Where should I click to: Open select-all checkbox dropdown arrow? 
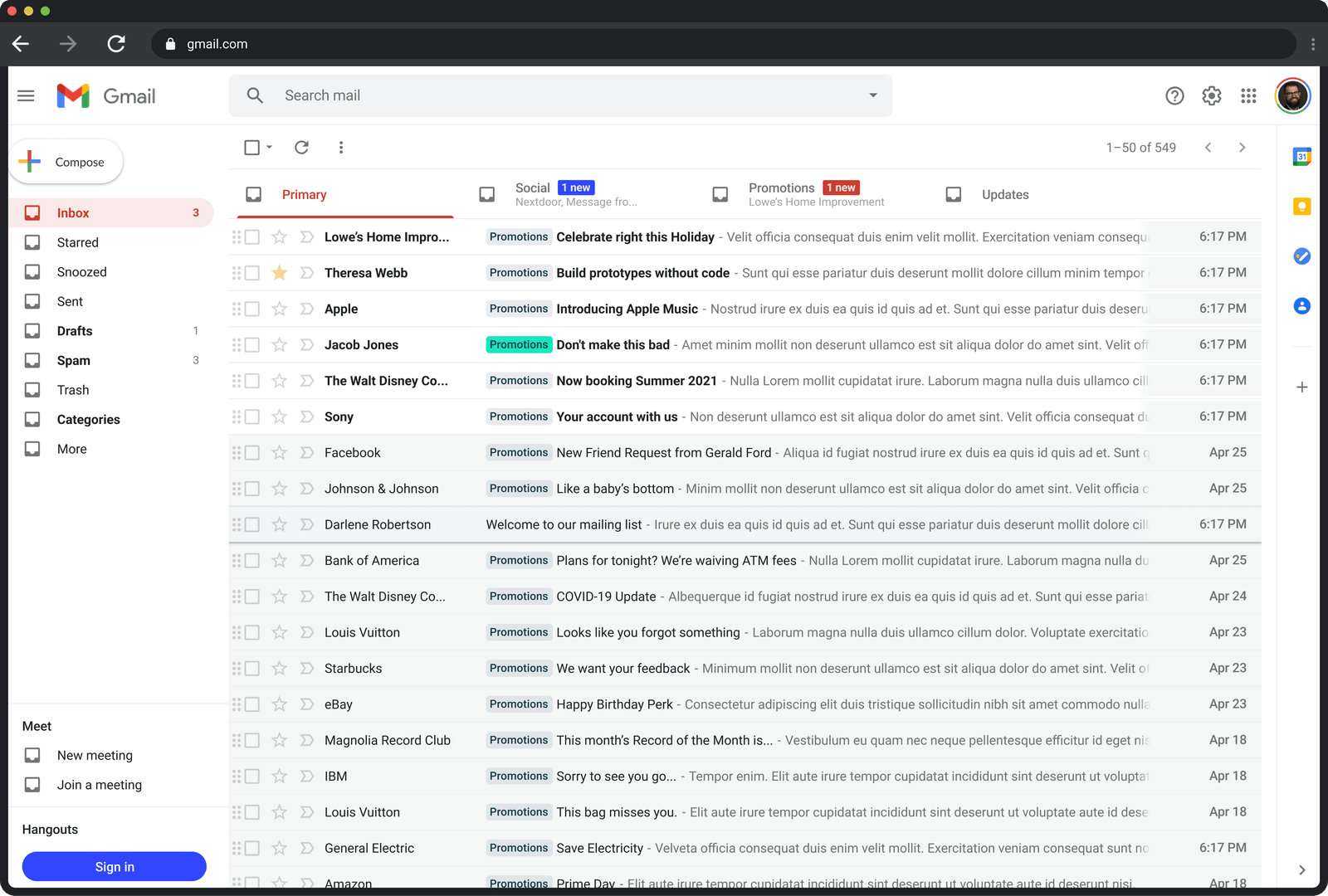coord(269,148)
